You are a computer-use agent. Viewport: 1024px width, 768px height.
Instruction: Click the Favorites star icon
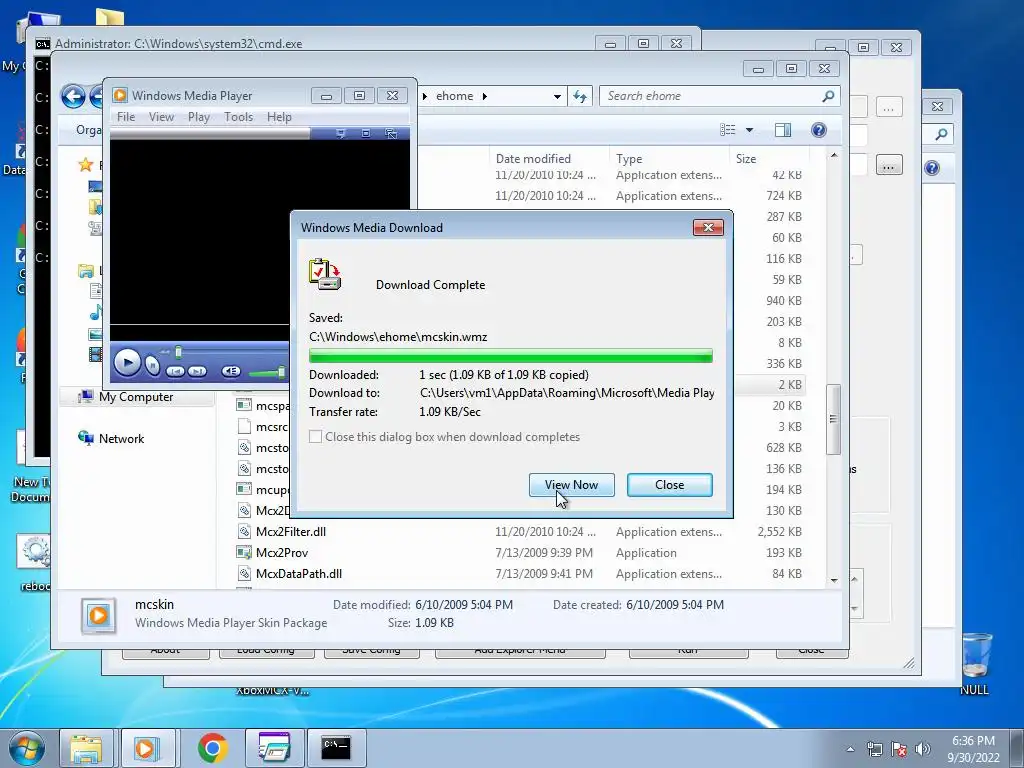85,165
